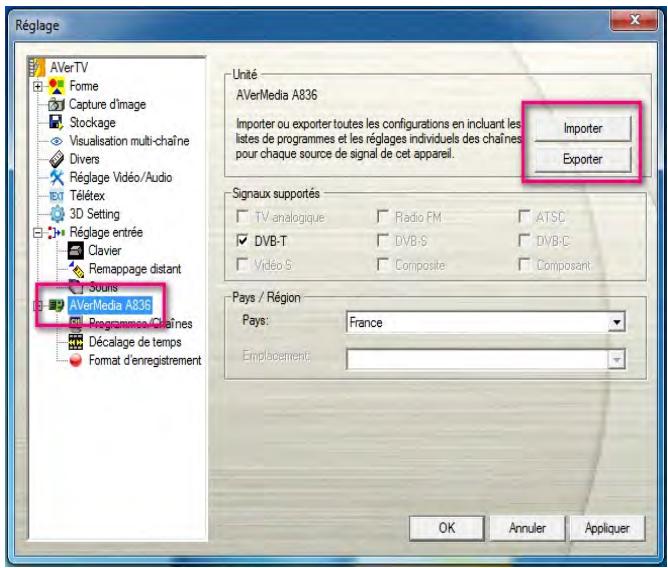Enable the ATSC checkbox
Image resolution: width=668 pixels, height=568 pixels.
pos(524,216)
